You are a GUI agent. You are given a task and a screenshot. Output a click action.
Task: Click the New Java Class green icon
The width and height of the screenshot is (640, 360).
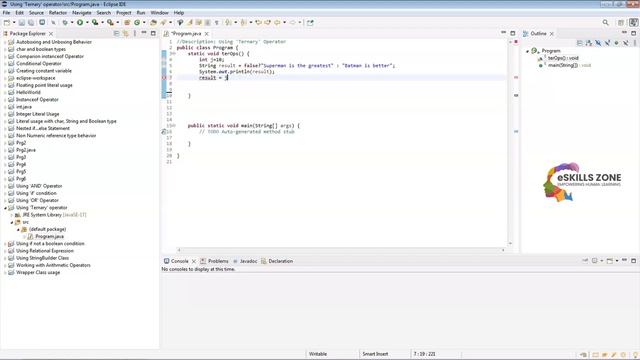click(x=137, y=23)
